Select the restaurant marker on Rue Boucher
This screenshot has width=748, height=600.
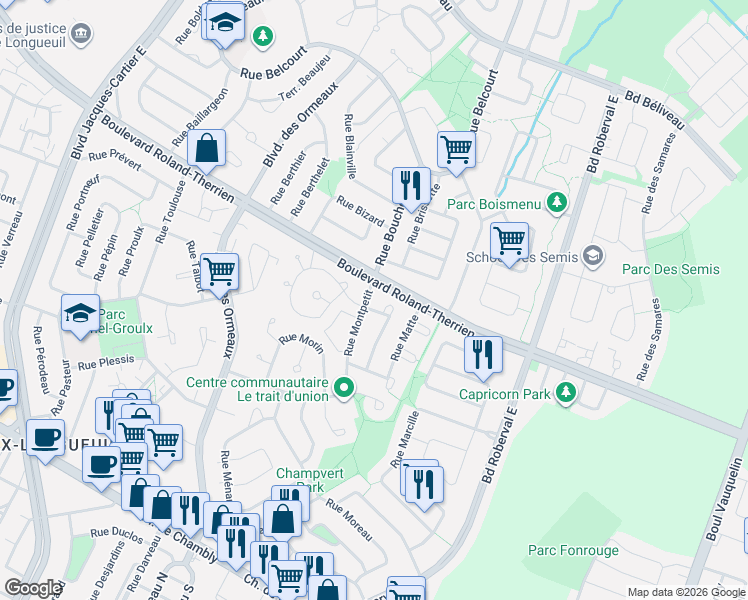point(411,188)
